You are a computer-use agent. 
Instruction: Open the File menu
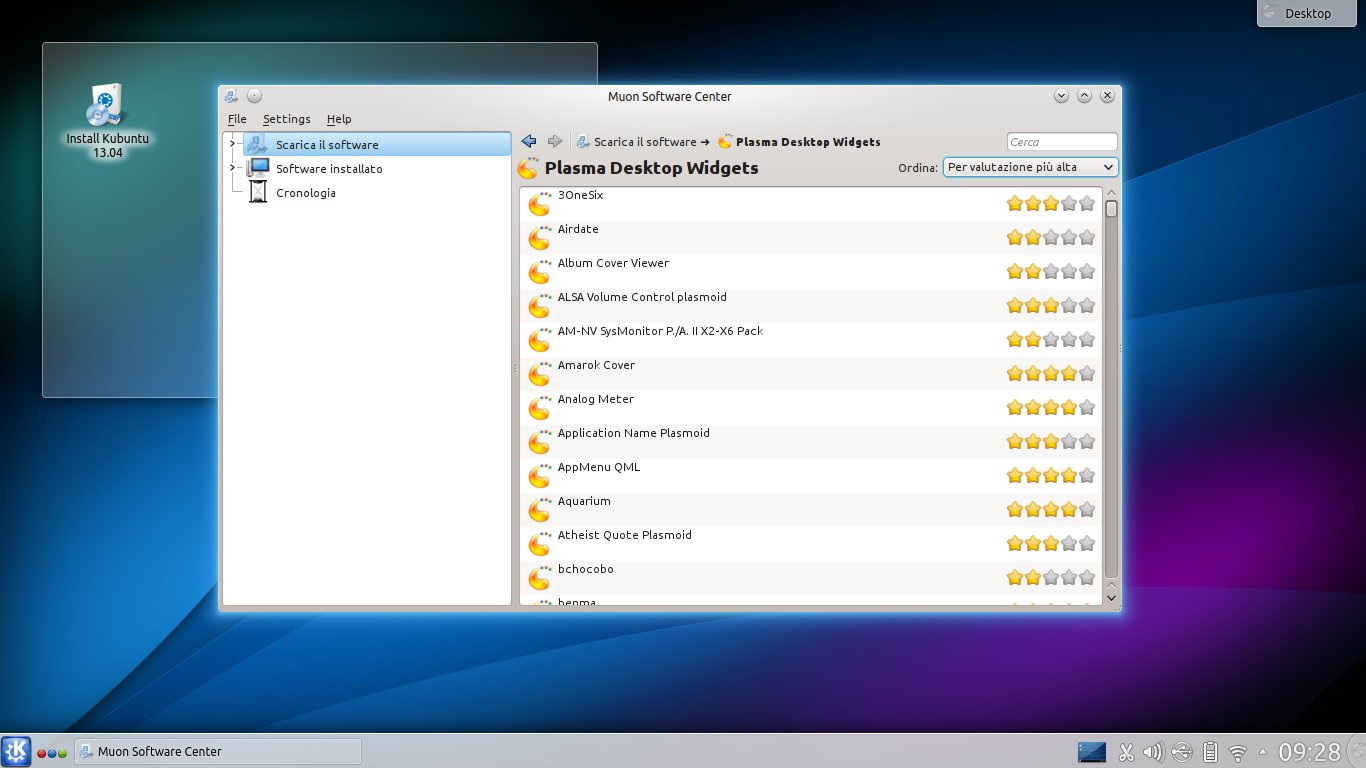pos(237,119)
